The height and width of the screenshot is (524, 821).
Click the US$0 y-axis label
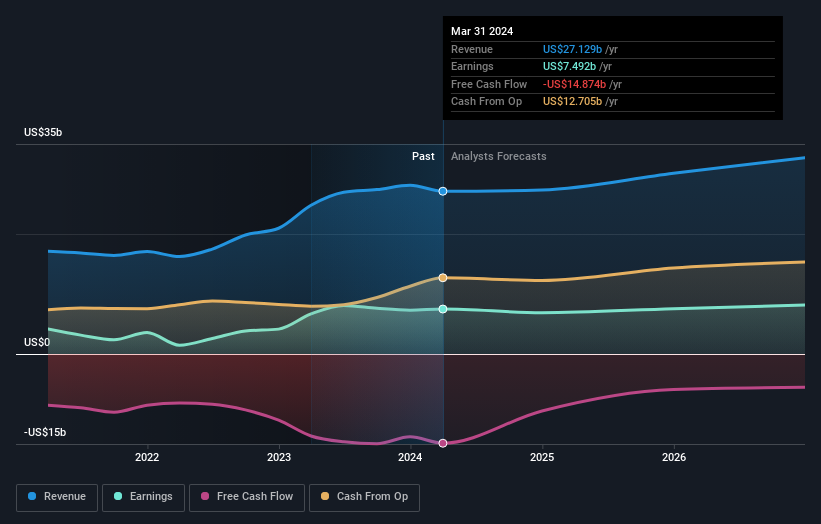click(37, 342)
